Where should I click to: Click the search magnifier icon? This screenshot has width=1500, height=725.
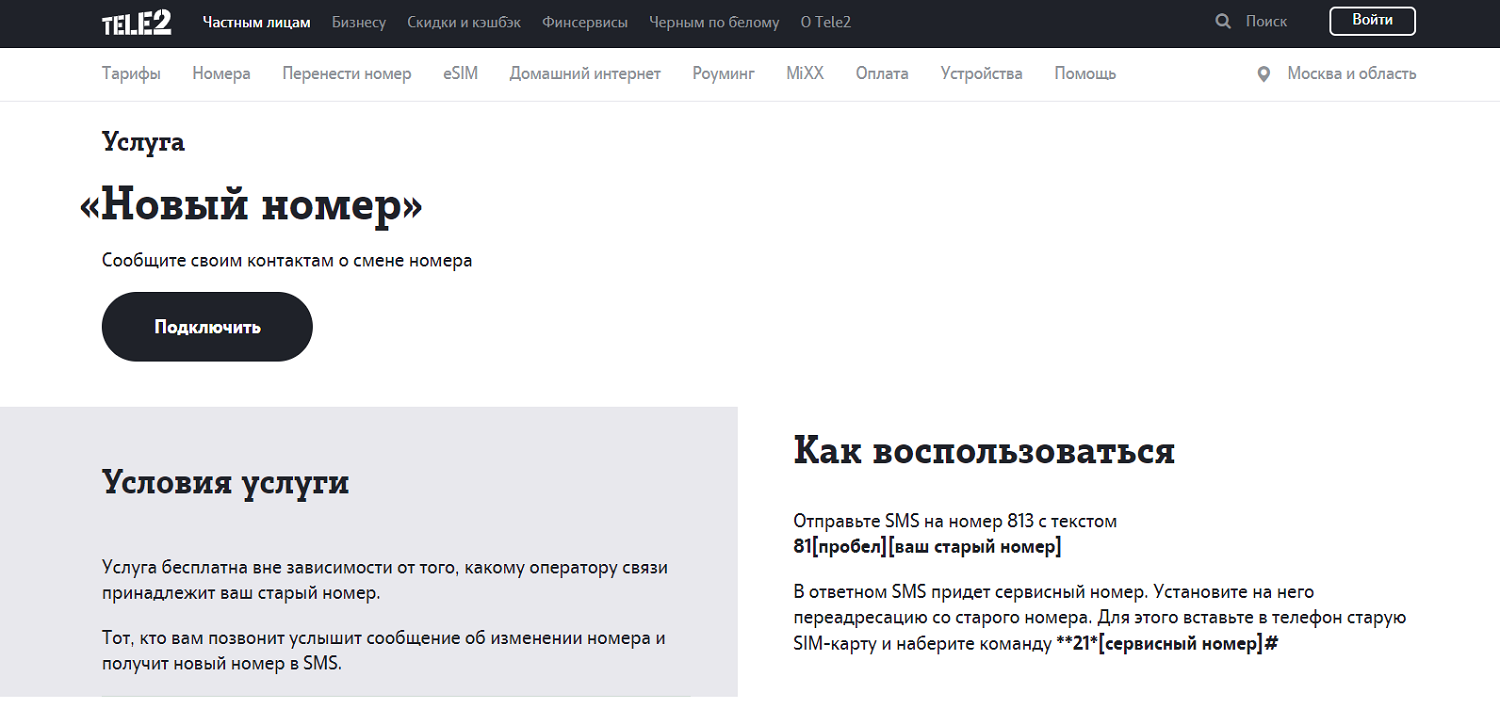(1222, 21)
